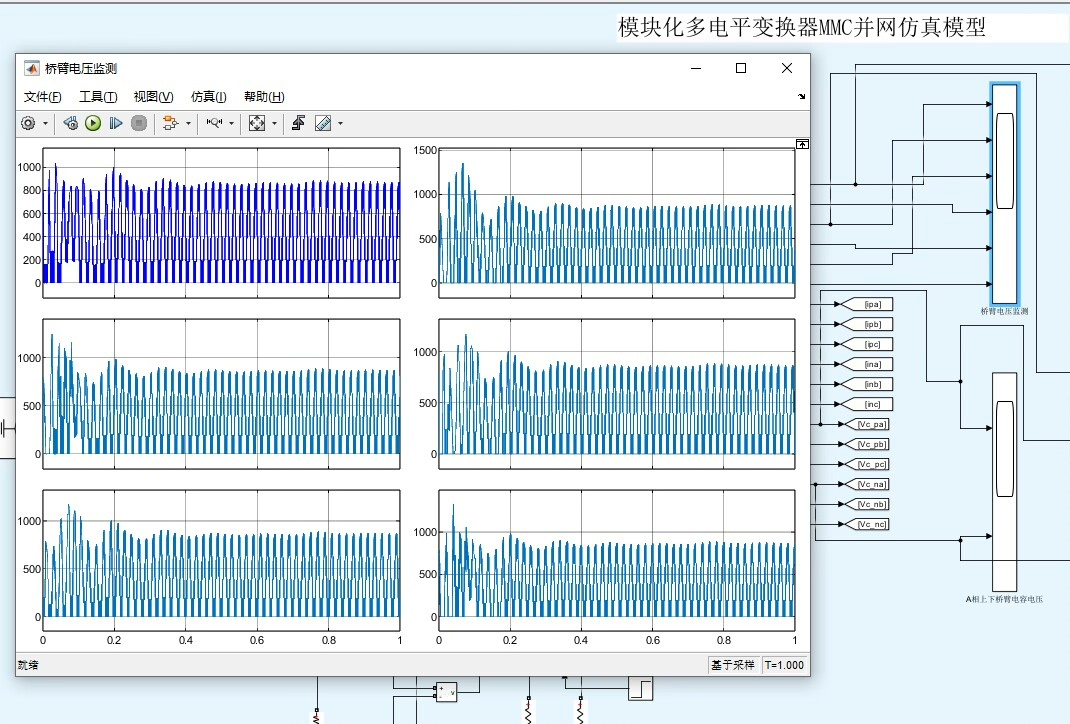Click the T=1.000 status bar entry
The width and height of the screenshot is (1070, 724).
click(784, 665)
